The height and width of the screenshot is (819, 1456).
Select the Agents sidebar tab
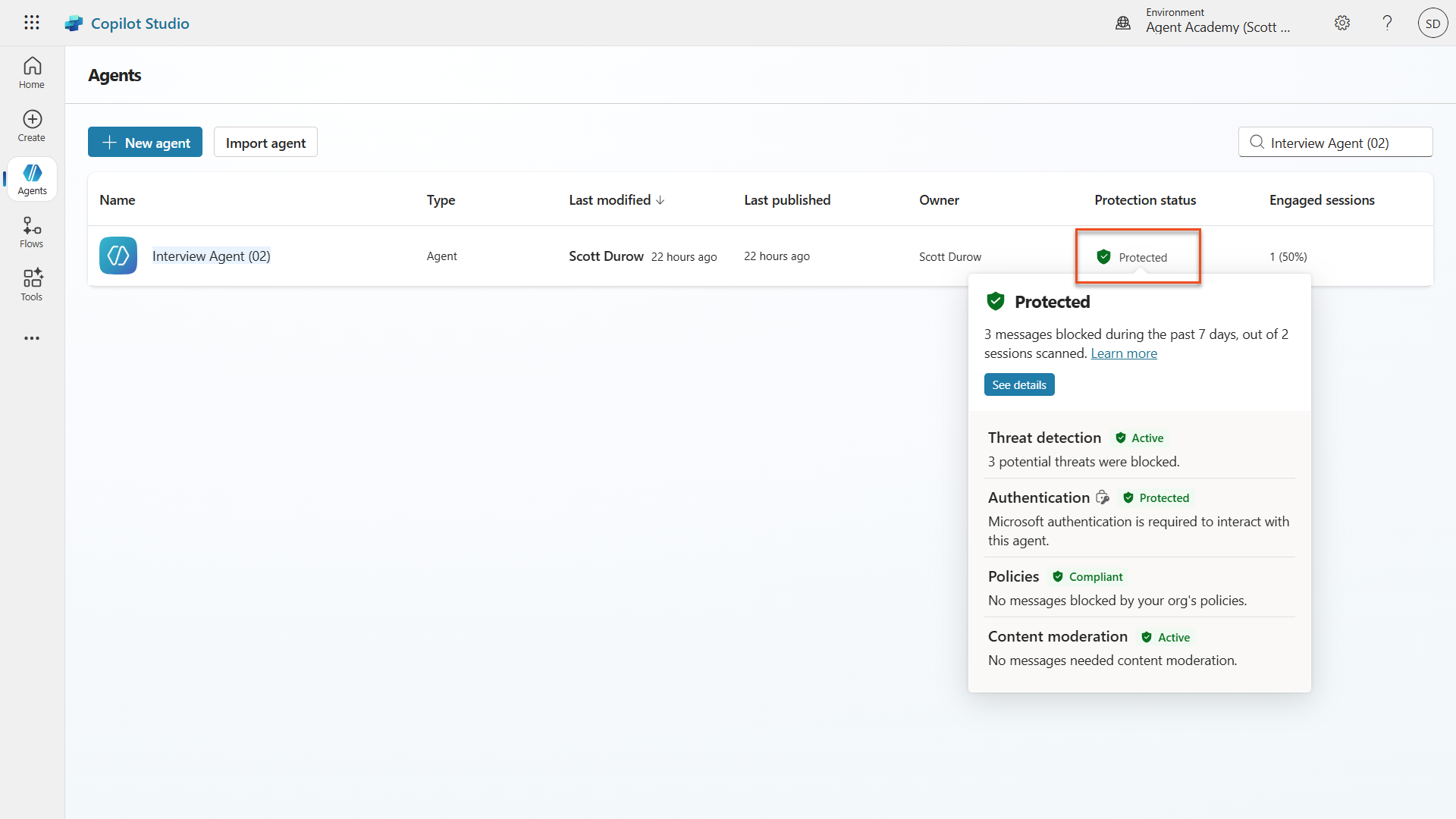coord(32,179)
